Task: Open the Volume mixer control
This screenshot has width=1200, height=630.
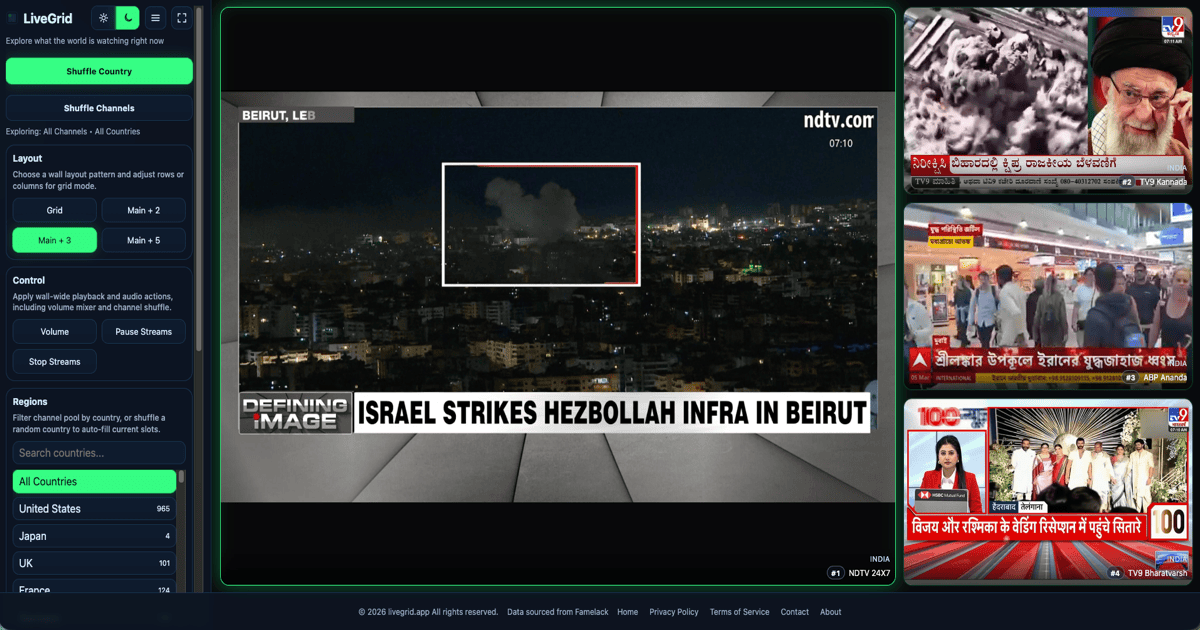Action: pyautogui.click(x=55, y=332)
